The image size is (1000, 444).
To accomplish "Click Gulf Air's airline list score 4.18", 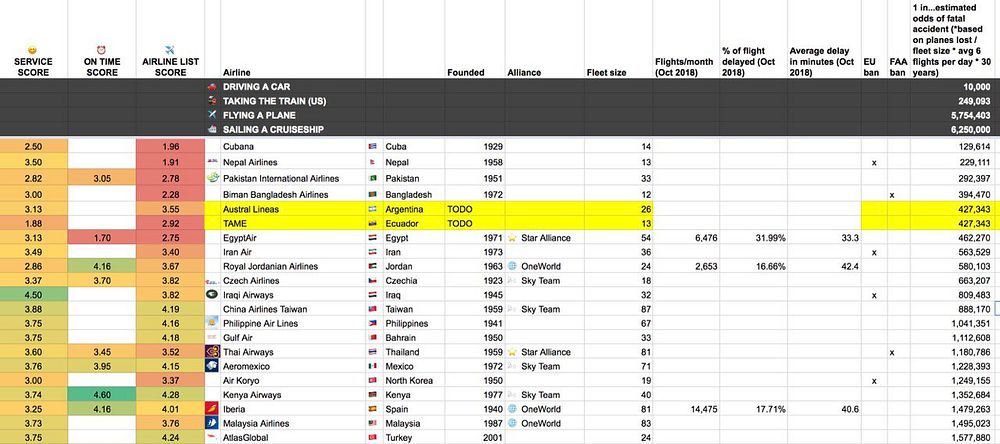I will pyautogui.click(x=170, y=337).
